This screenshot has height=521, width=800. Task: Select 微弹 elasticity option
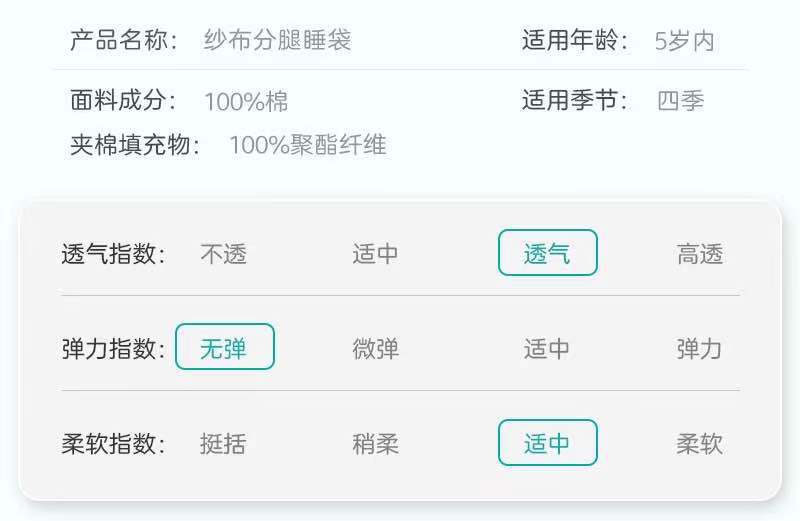click(x=375, y=349)
